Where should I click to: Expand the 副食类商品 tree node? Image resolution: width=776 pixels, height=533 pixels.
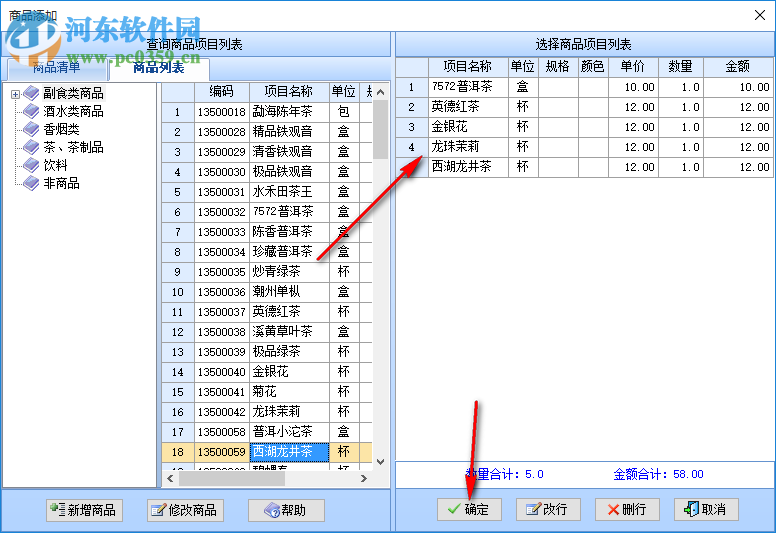15,94
